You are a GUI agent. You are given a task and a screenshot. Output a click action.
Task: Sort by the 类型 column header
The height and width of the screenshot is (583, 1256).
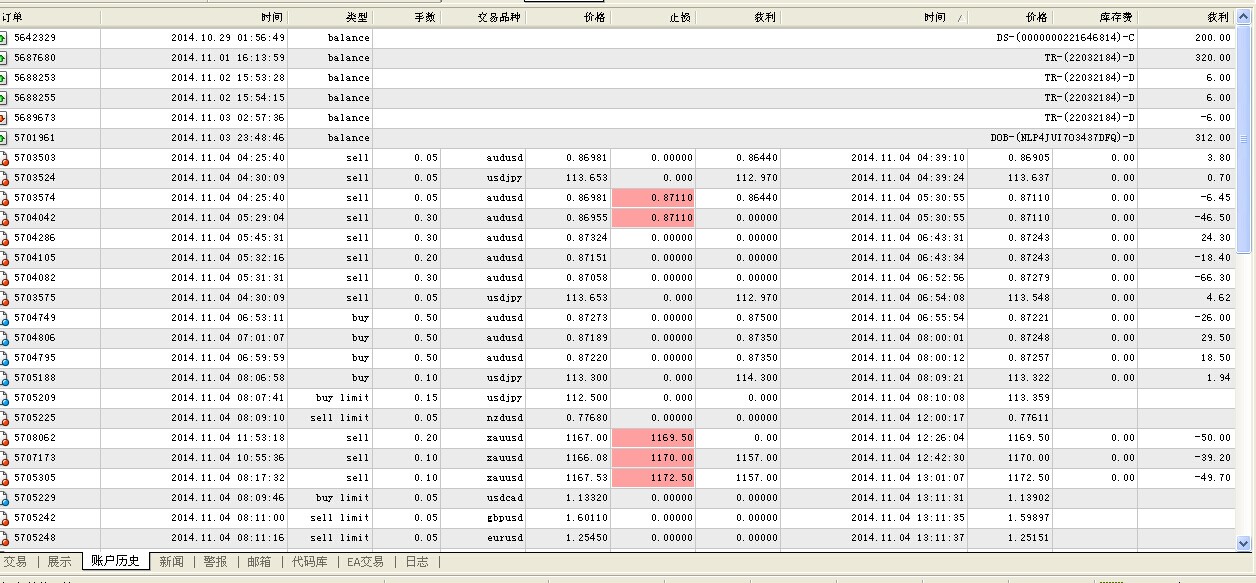point(330,17)
